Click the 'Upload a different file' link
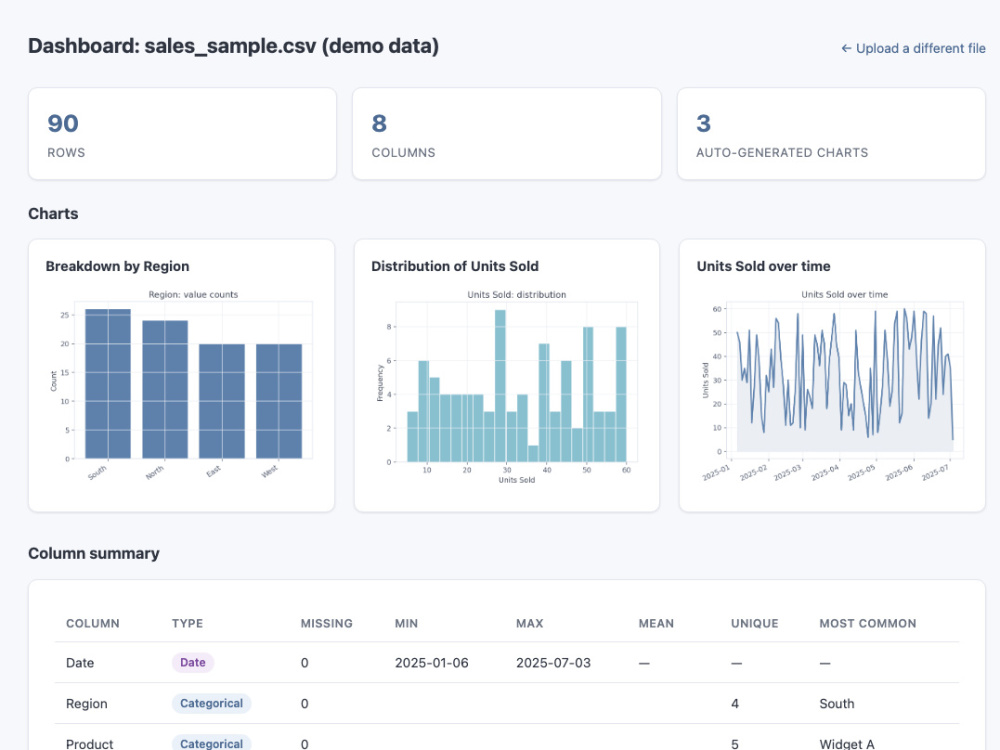The height and width of the screenshot is (750, 1000). coord(913,48)
